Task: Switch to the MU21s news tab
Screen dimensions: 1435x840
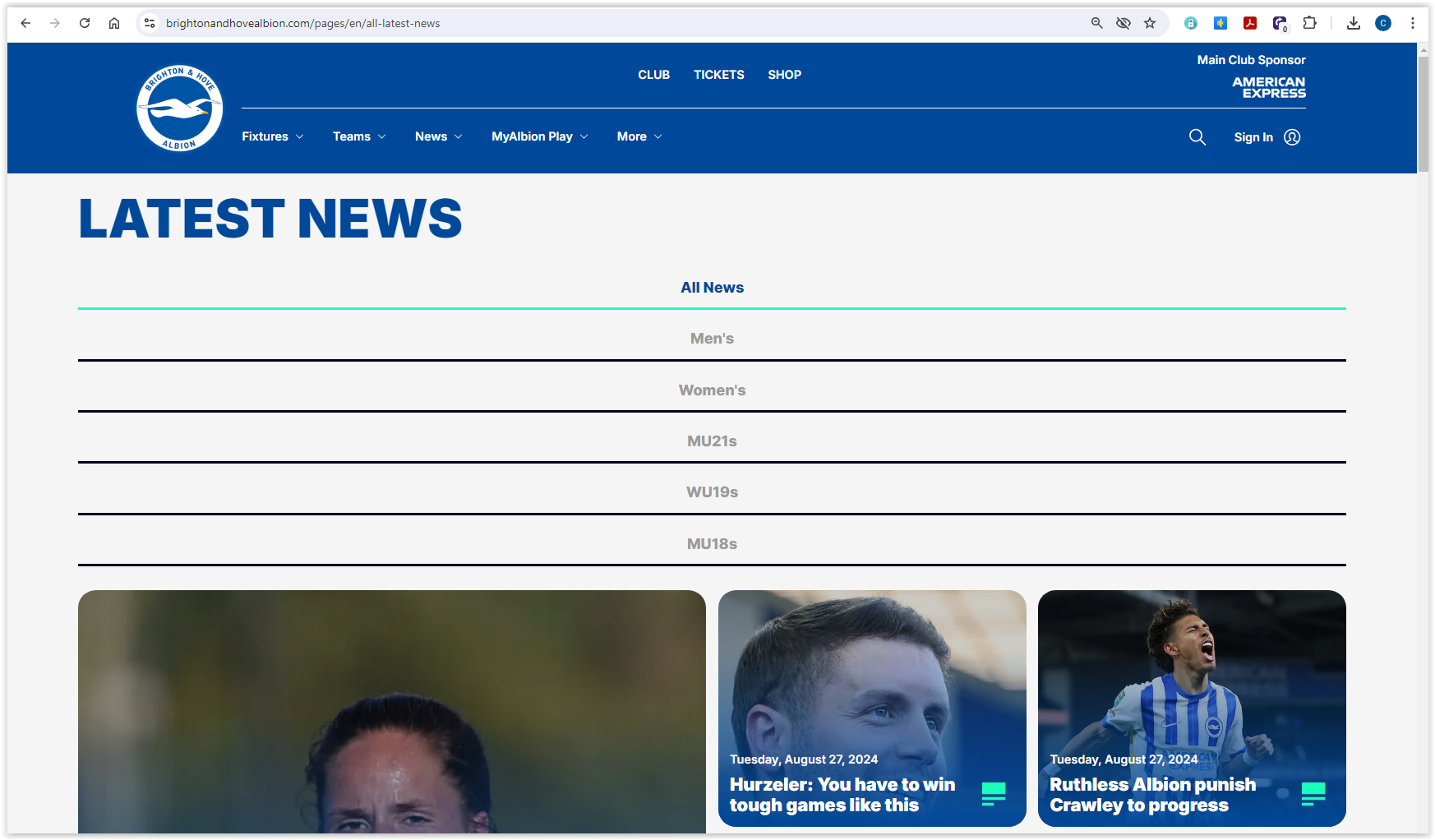Action: coord(712,441)
